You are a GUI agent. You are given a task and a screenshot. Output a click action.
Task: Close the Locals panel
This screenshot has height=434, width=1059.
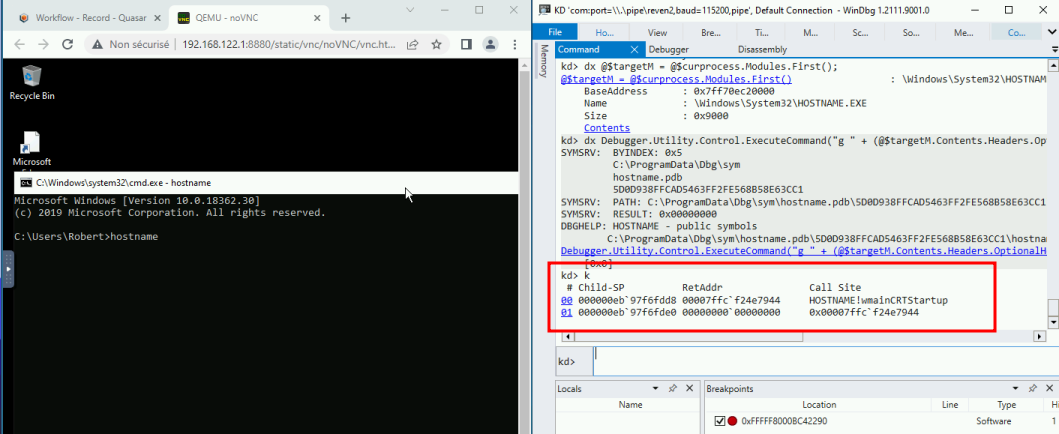click(690, 389)
